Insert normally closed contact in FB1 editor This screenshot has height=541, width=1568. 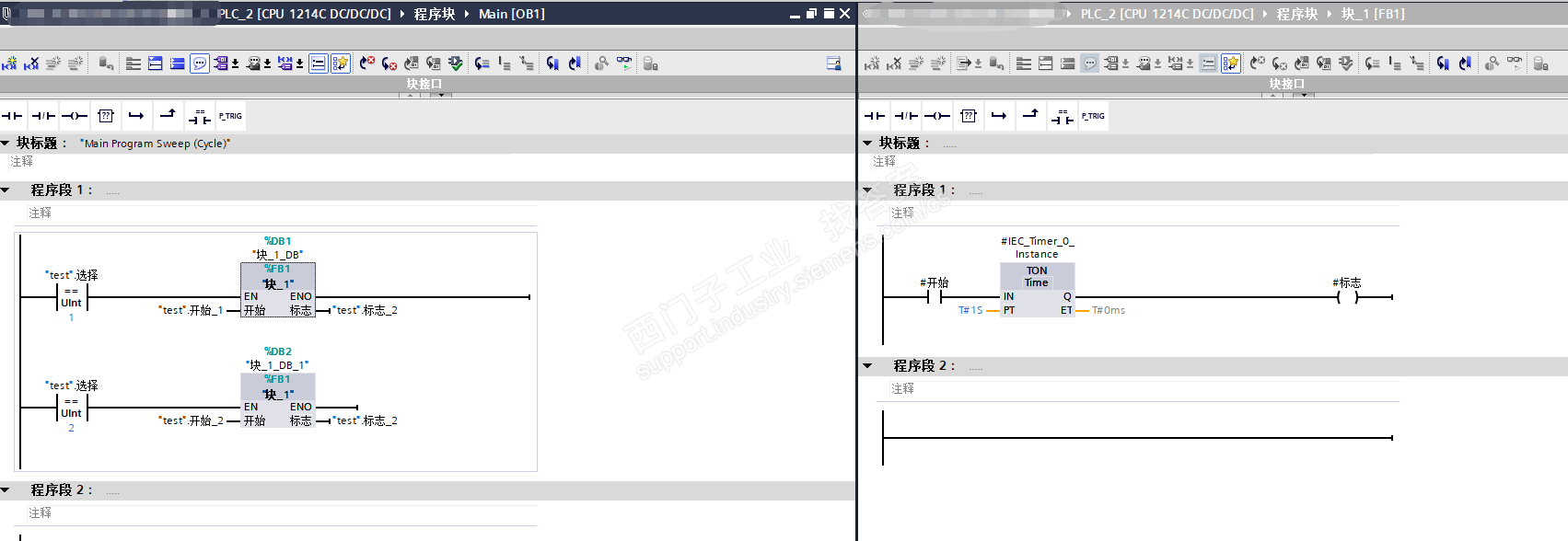(906, 116)
